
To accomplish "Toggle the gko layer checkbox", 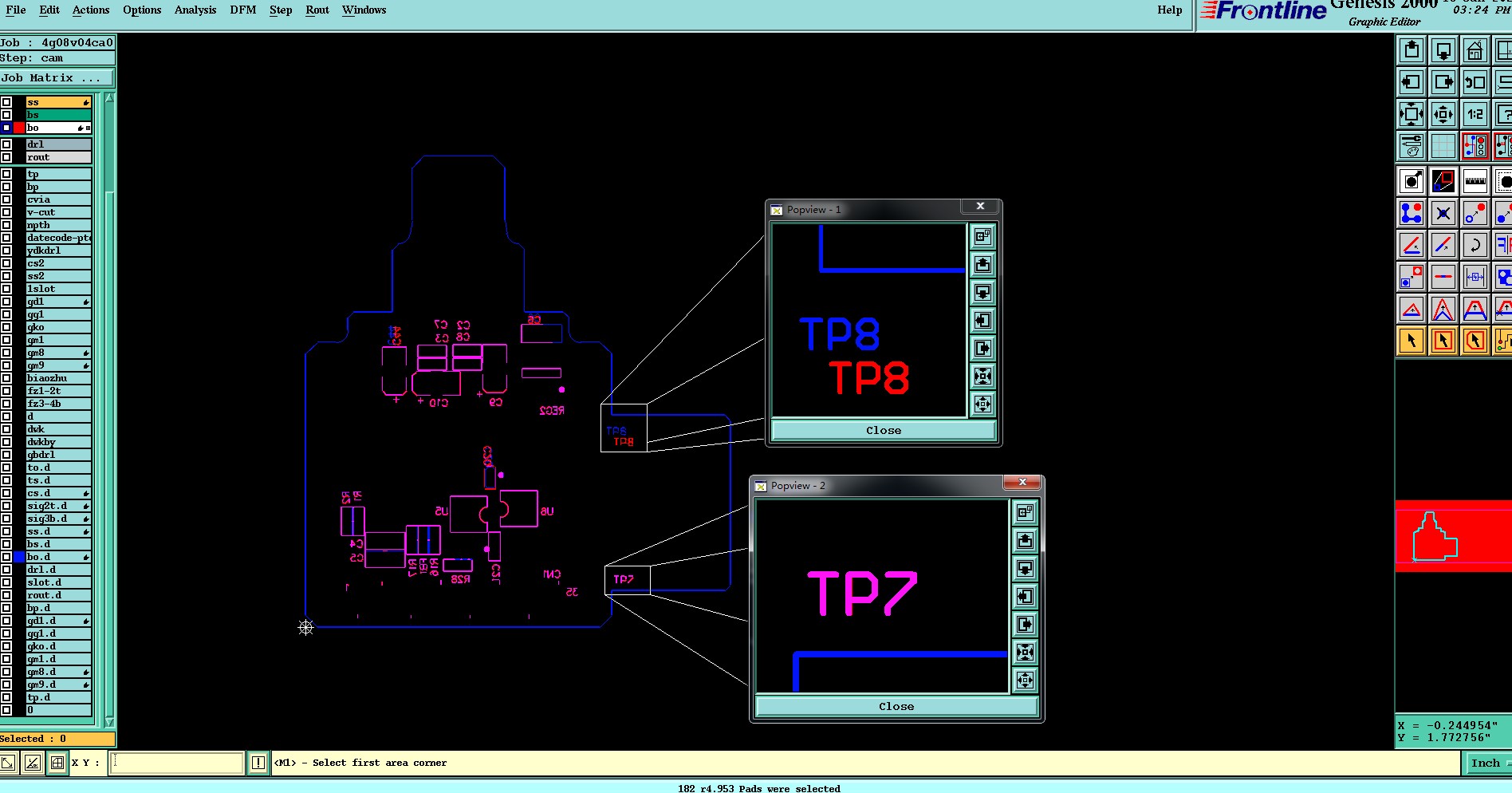I will (x=6, y=327).
